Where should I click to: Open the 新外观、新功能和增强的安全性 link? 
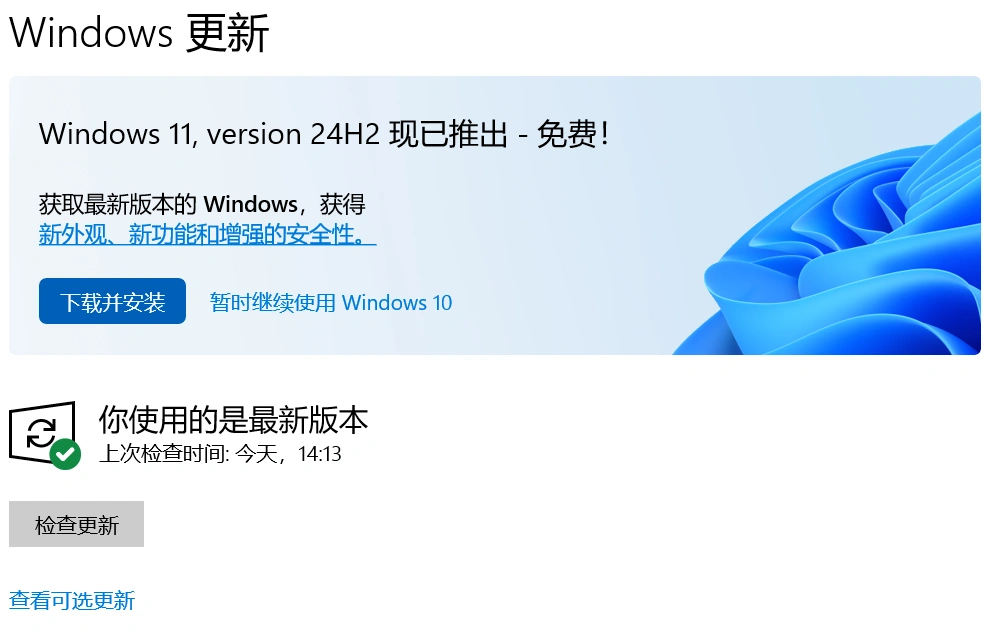(x=208, y=234)
